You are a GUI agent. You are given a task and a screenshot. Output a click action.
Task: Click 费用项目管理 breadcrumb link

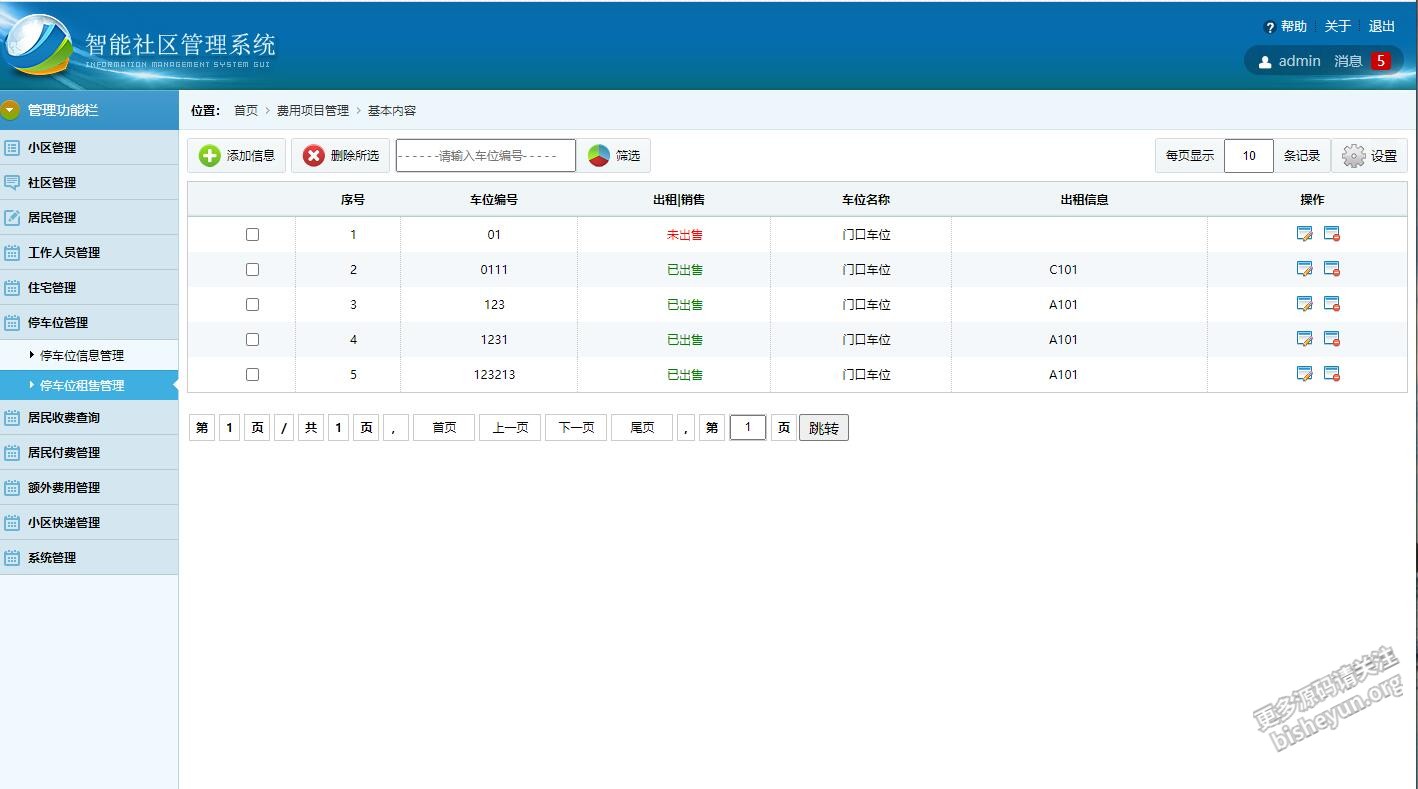point(313,111)
